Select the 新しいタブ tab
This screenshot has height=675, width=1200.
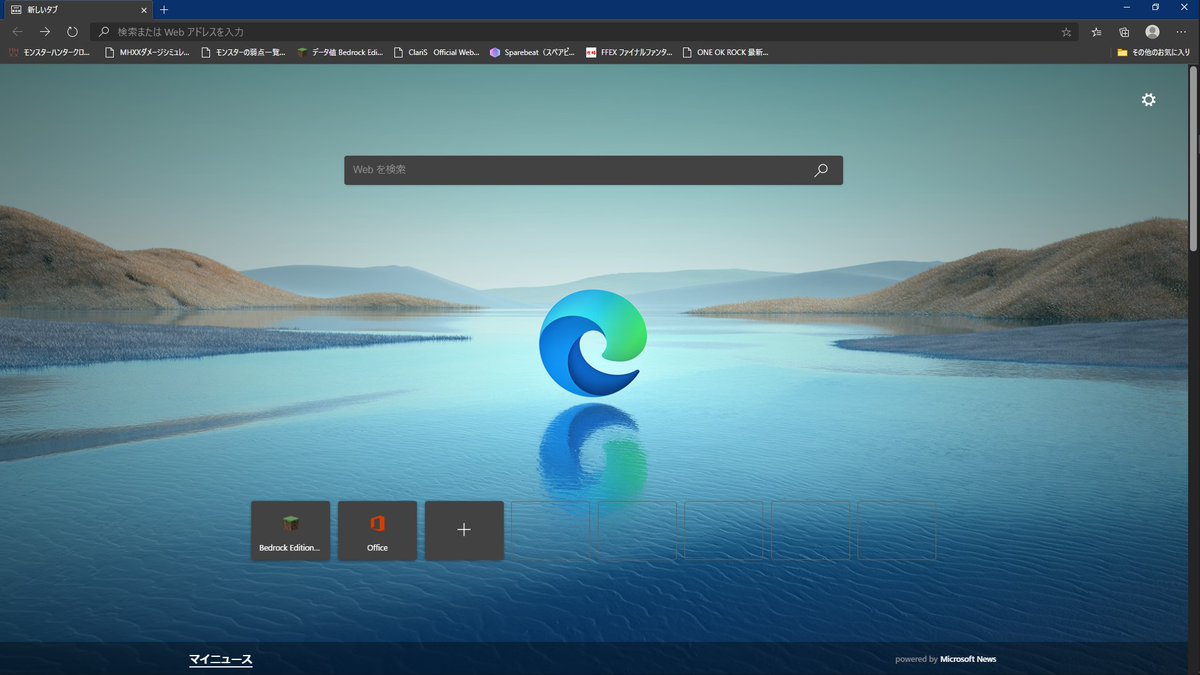coord(78,9)
